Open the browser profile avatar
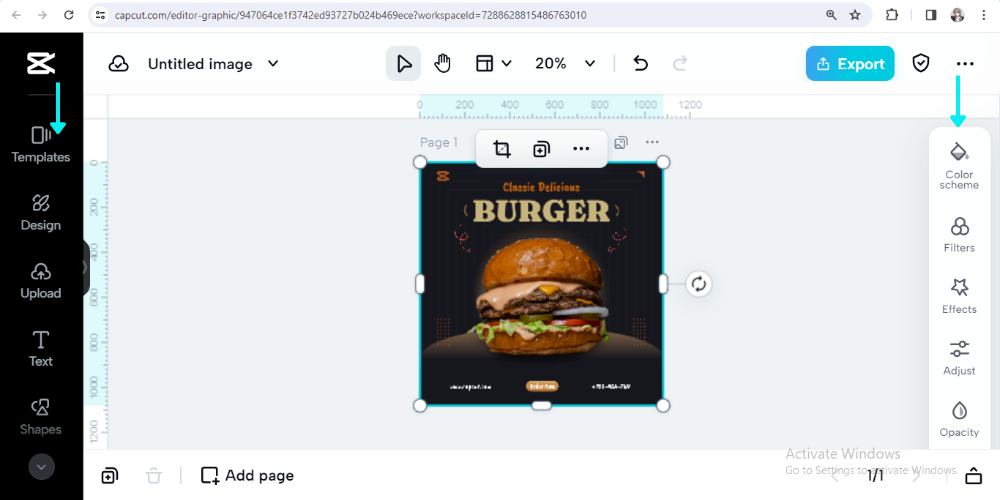The width and height of the screenshot is (1000, 500). 957,15
